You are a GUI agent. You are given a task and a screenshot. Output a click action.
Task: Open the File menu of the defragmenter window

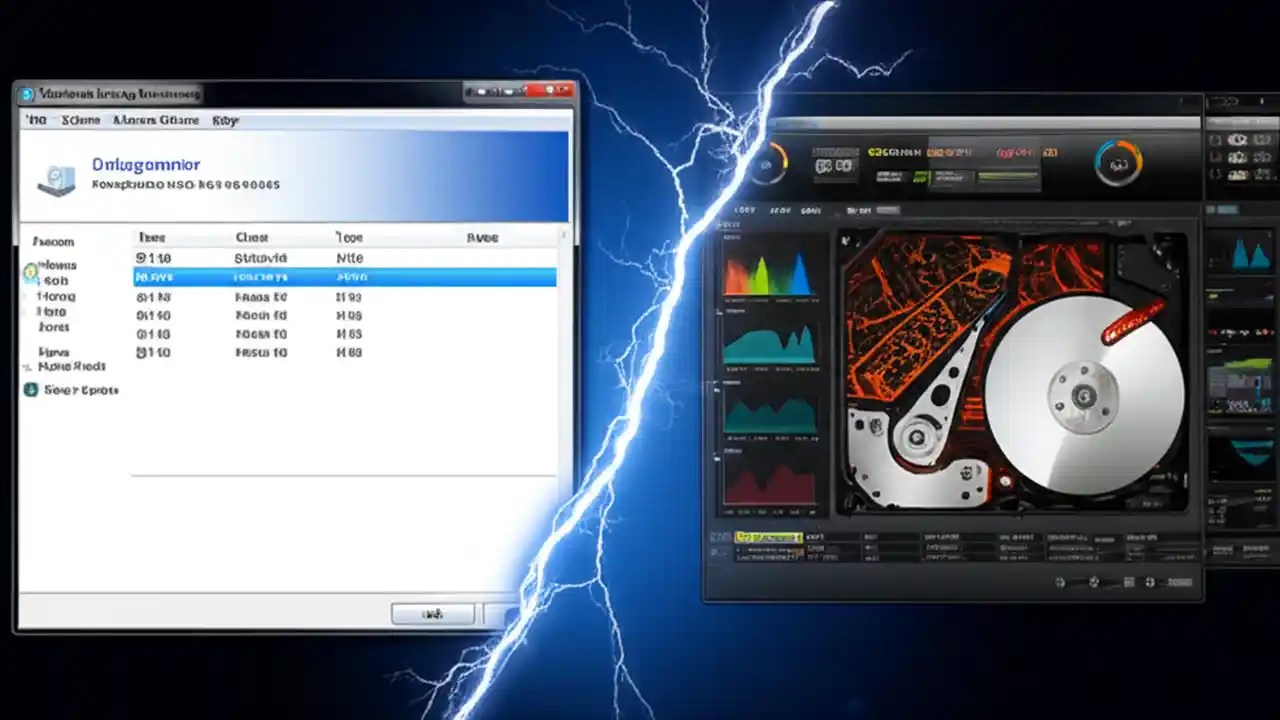click(36, 120)
